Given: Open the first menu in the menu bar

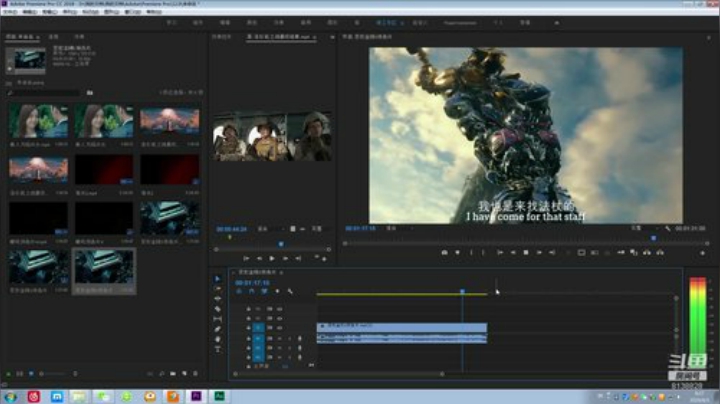Looking at the screenshot, I should click(x=11, y=11).
